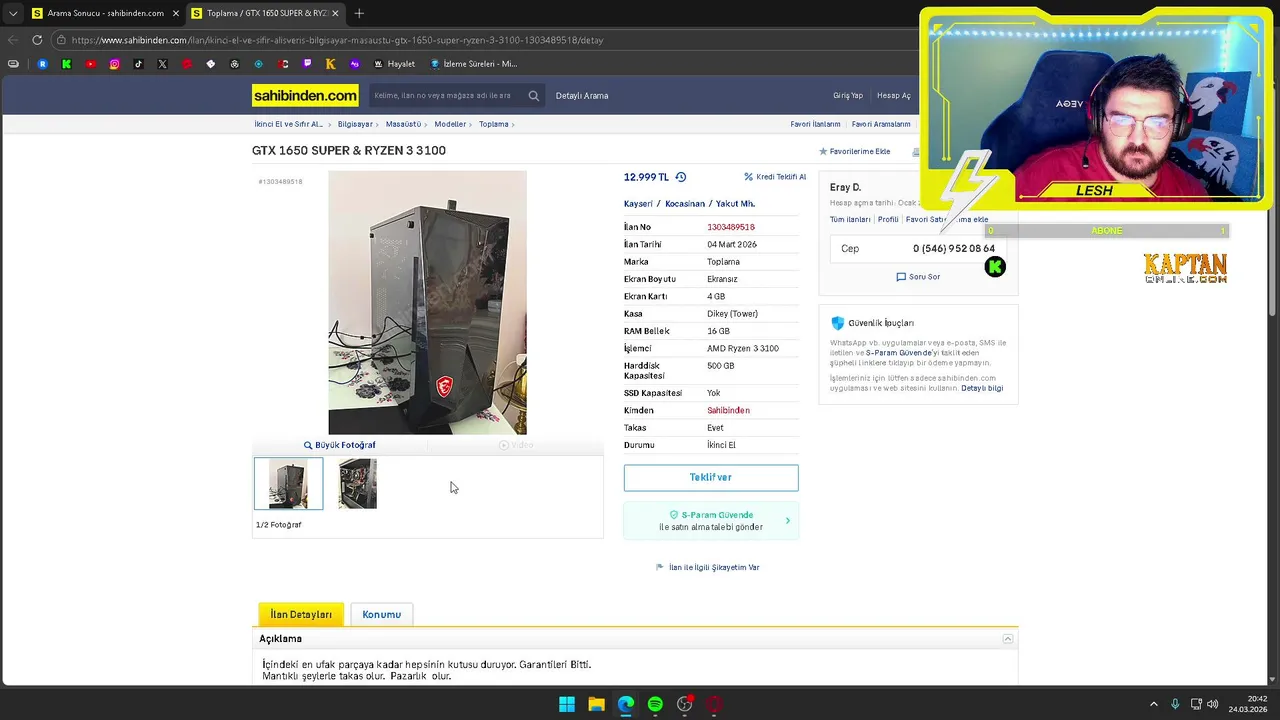1280x720 pixels.
Task: Open Favori İlanlarım
Action: click(815, 124)
